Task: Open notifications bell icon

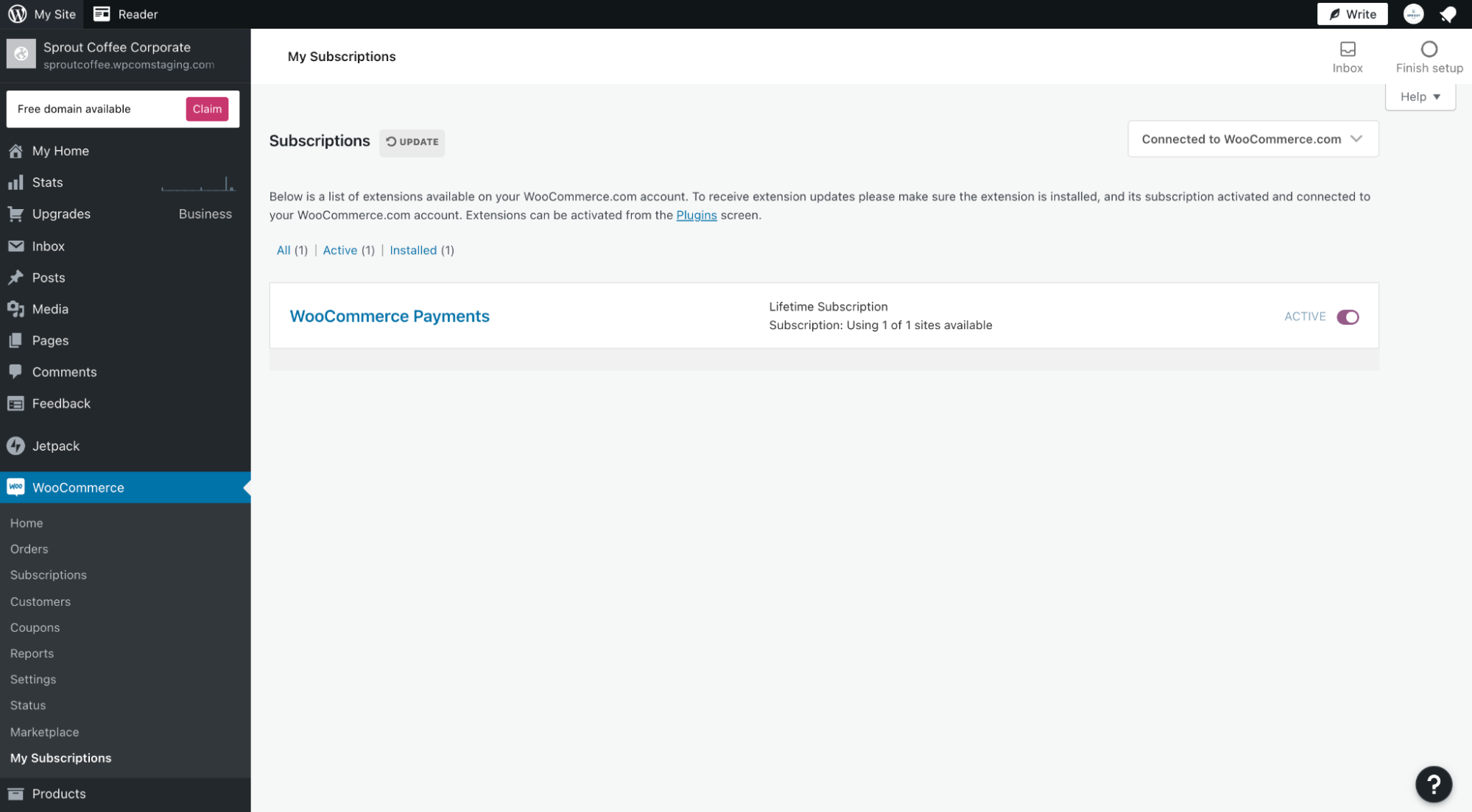Action: pyautogui.click(x=1448, y=14)
